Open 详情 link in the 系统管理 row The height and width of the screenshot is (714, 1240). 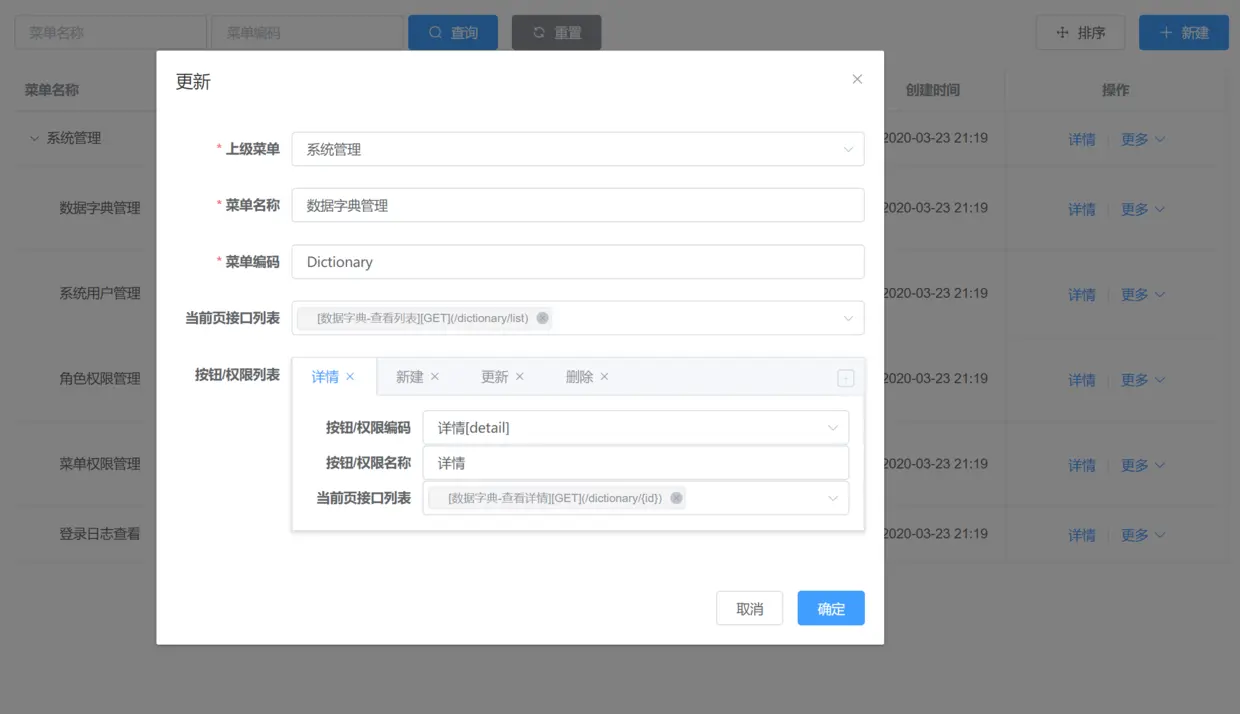[1082, 140]
